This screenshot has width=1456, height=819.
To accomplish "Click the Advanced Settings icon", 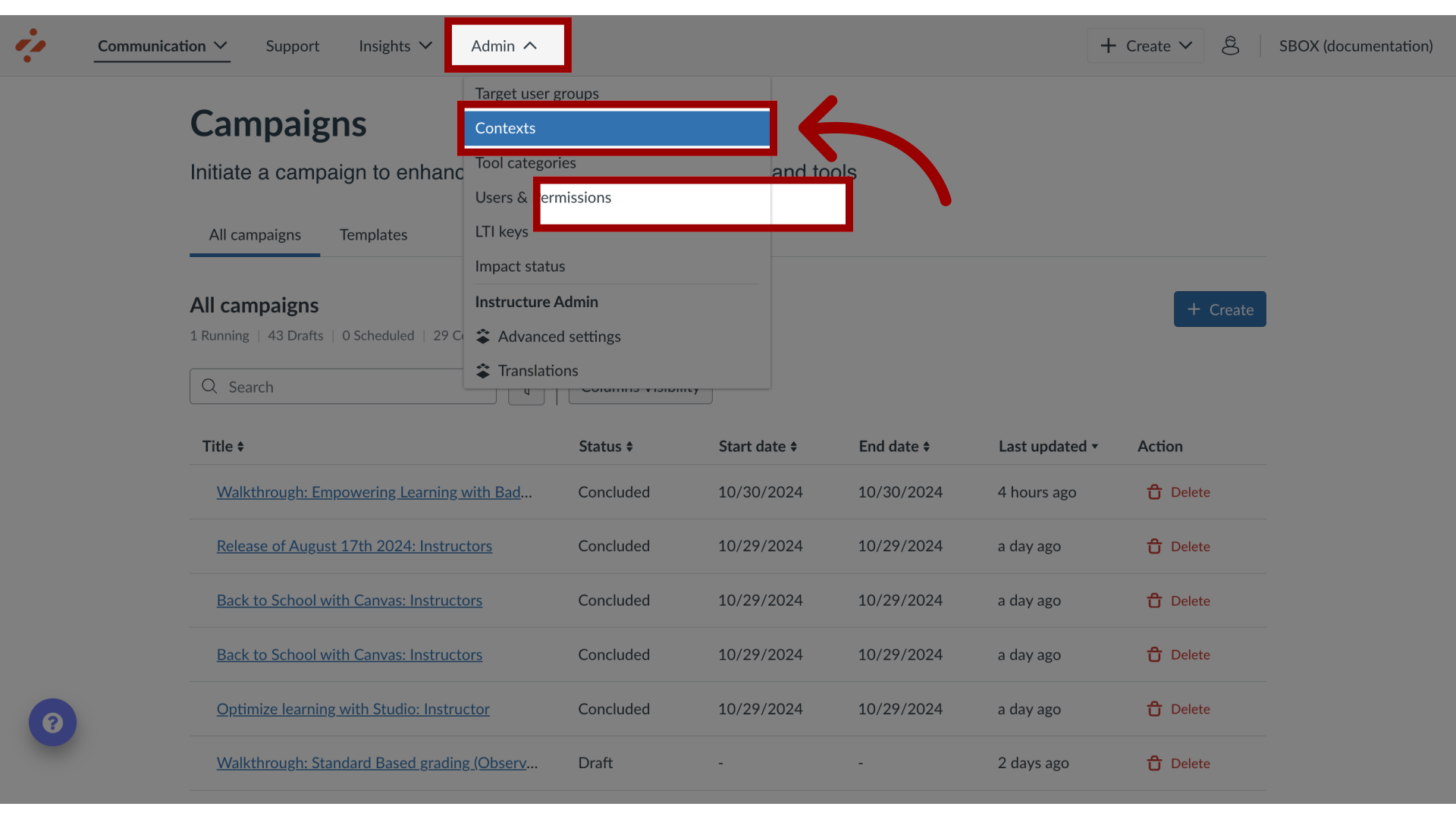I will tap(482, 336).
